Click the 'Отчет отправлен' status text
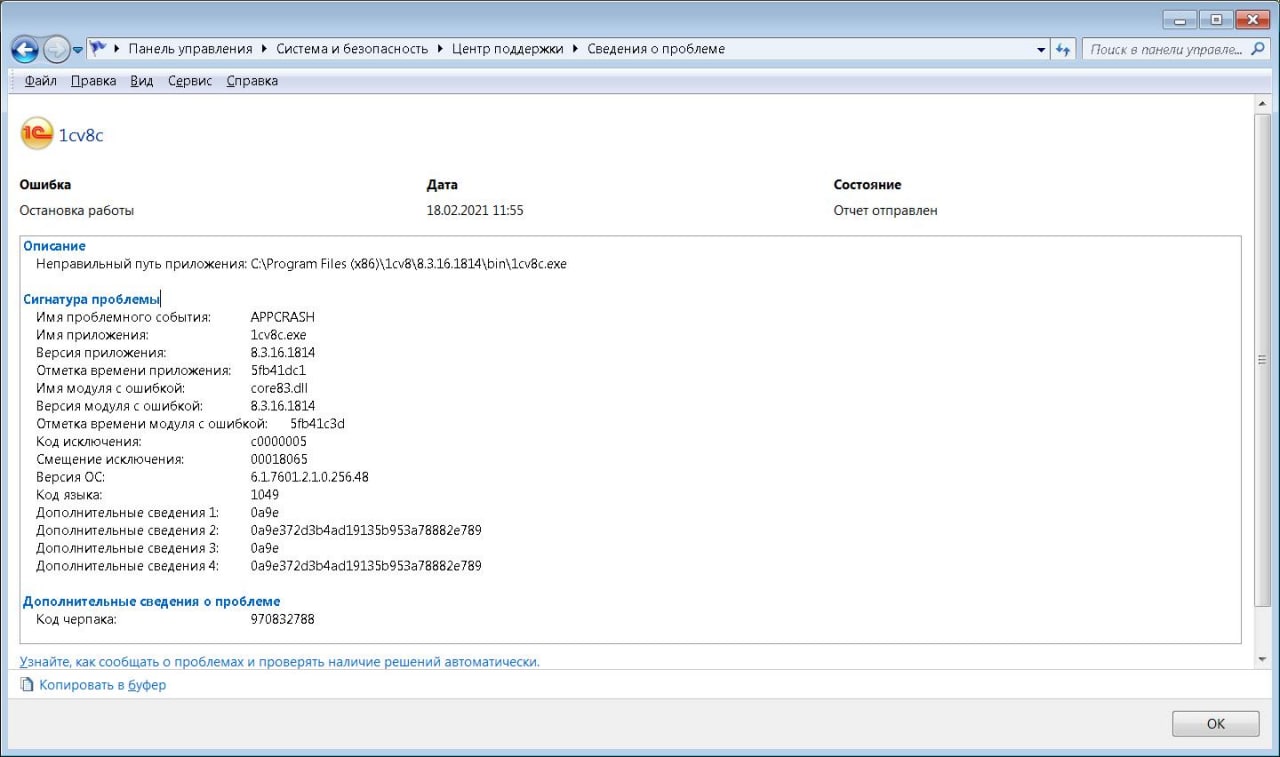Viewport: 1280px width, 757px height. coord(886,210)
